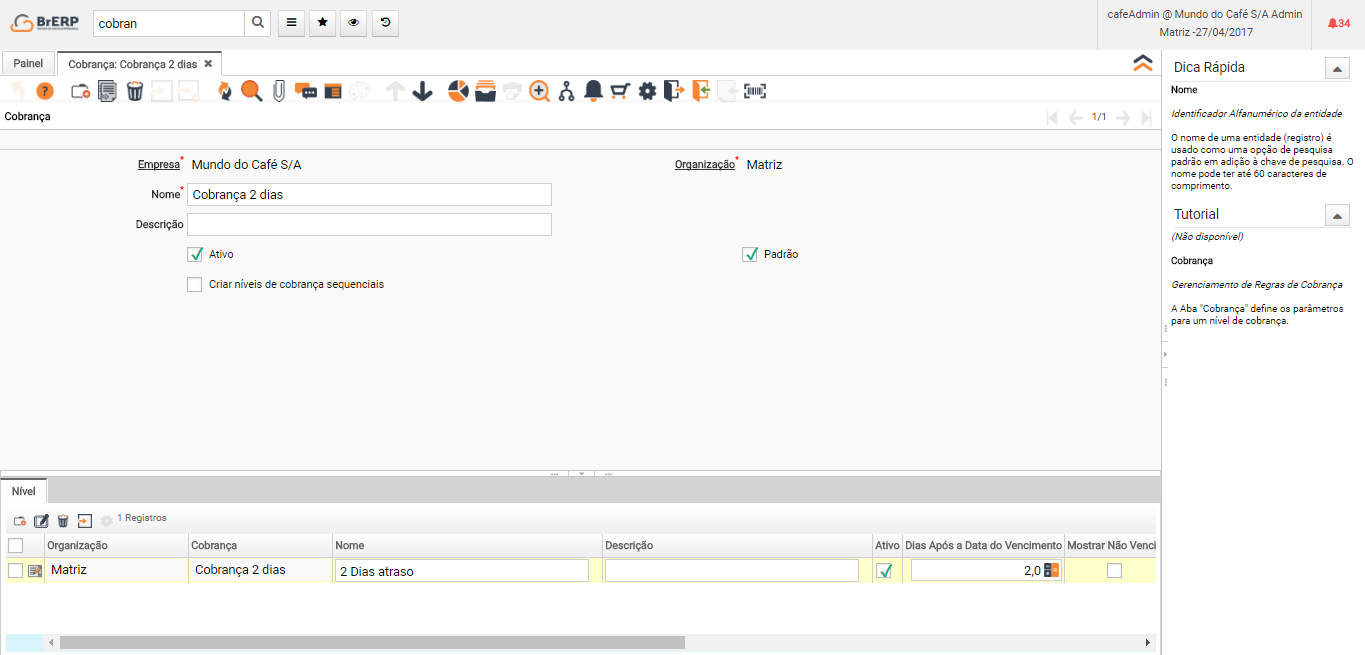This screenshot has width=1365, height=655.
Task: Add a new row in Nível tab
Action: pyautogui.click(x=19, y=521)
